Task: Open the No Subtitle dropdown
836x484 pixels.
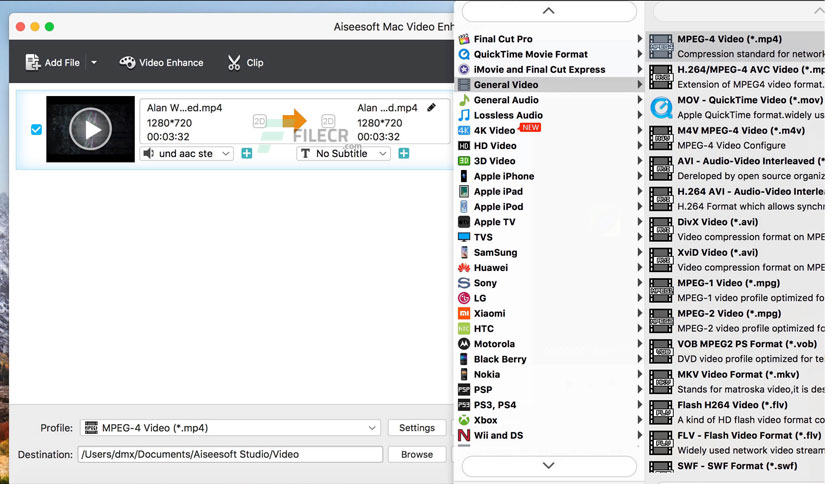Action: point(343,154)
